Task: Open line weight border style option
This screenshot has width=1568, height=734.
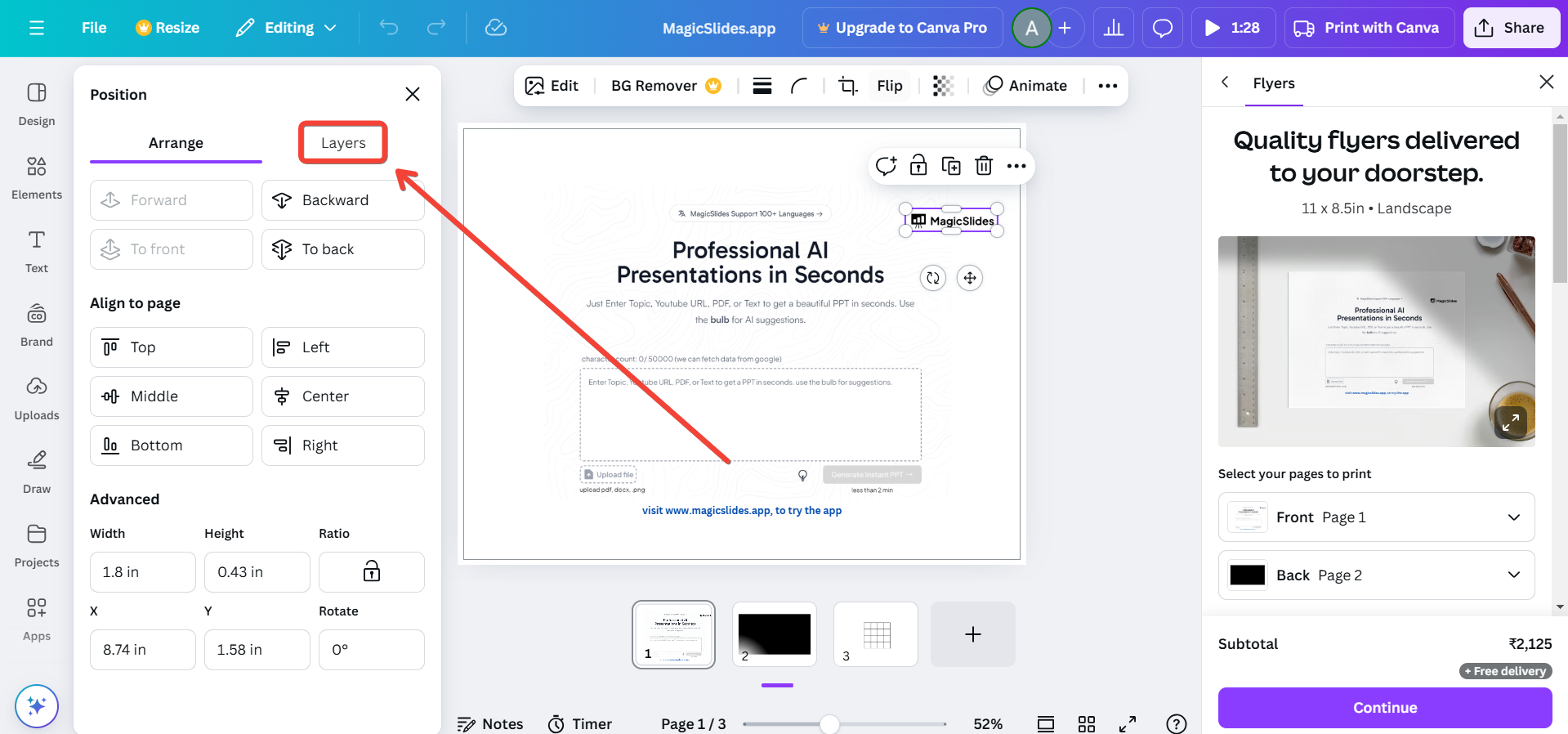Action: [x=762, y=86]
